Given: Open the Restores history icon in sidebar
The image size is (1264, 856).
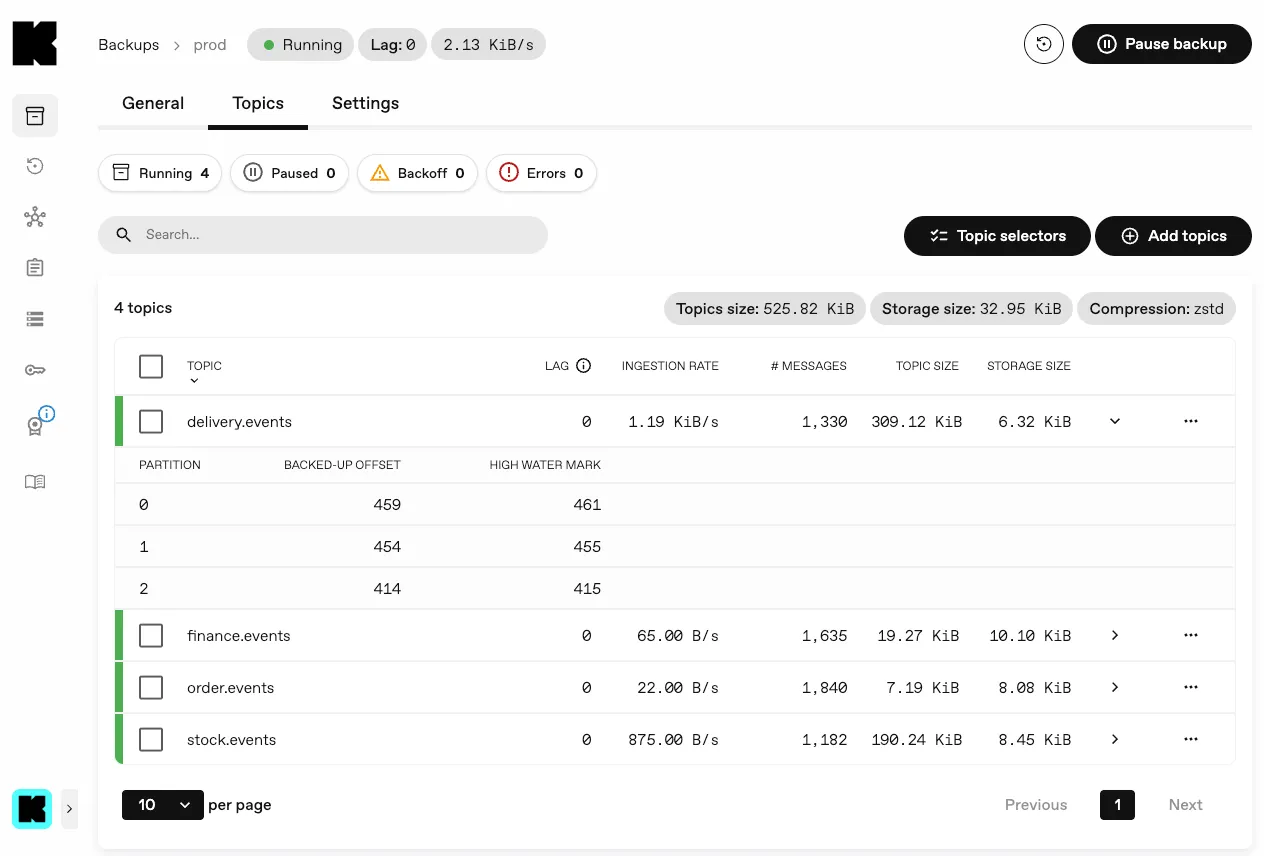Looking at the screenshot, I should [x=35, y=166].
